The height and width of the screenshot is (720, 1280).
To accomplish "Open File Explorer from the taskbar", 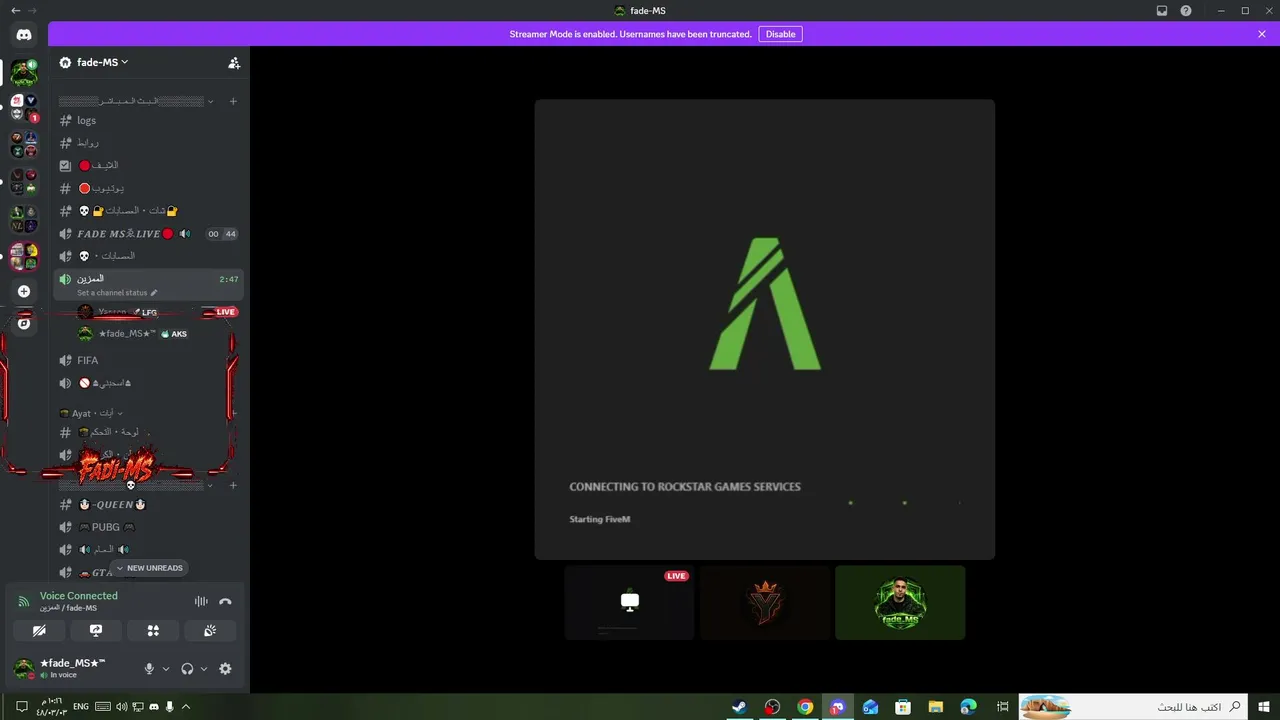I will 936,707.
